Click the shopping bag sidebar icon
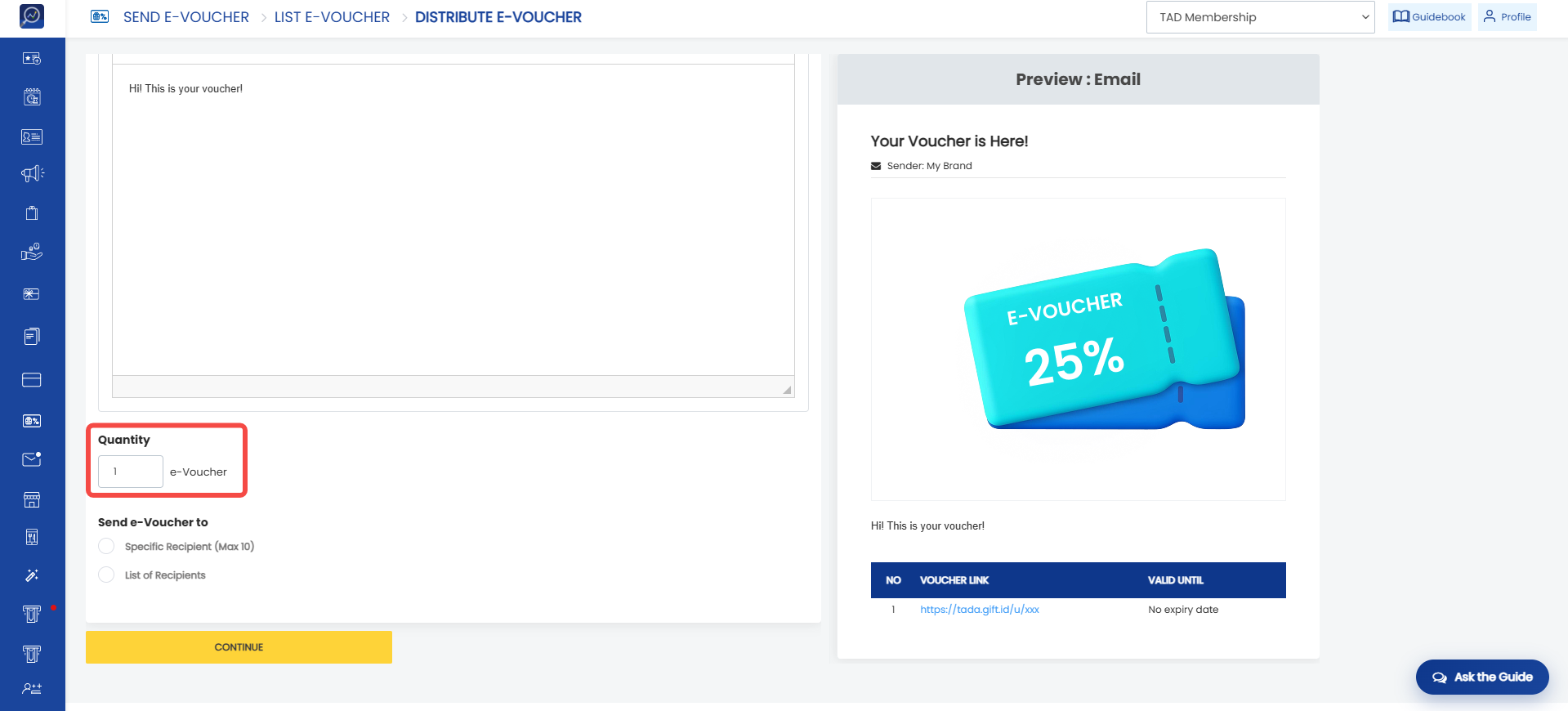Image resolution: width=1568 pixels, height=711 pixels. point(32,213)
